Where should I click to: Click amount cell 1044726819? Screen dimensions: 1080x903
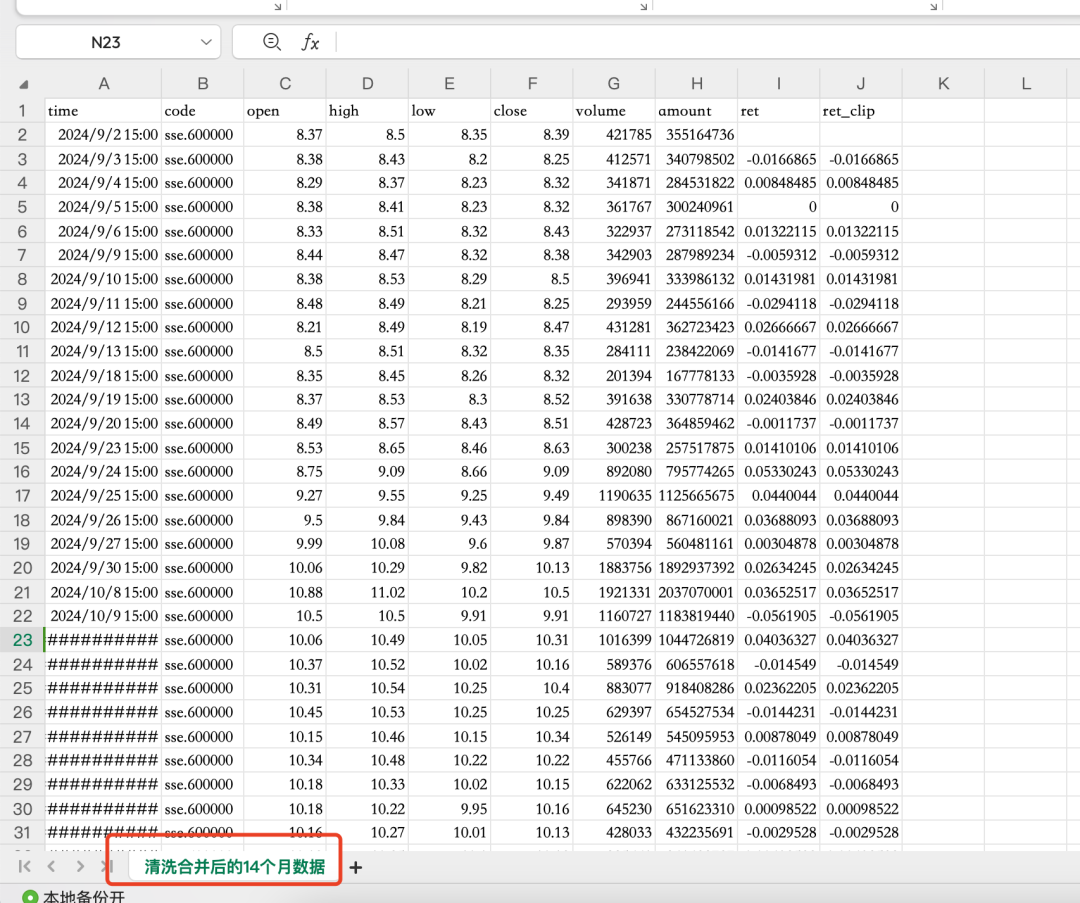(696, 640)
